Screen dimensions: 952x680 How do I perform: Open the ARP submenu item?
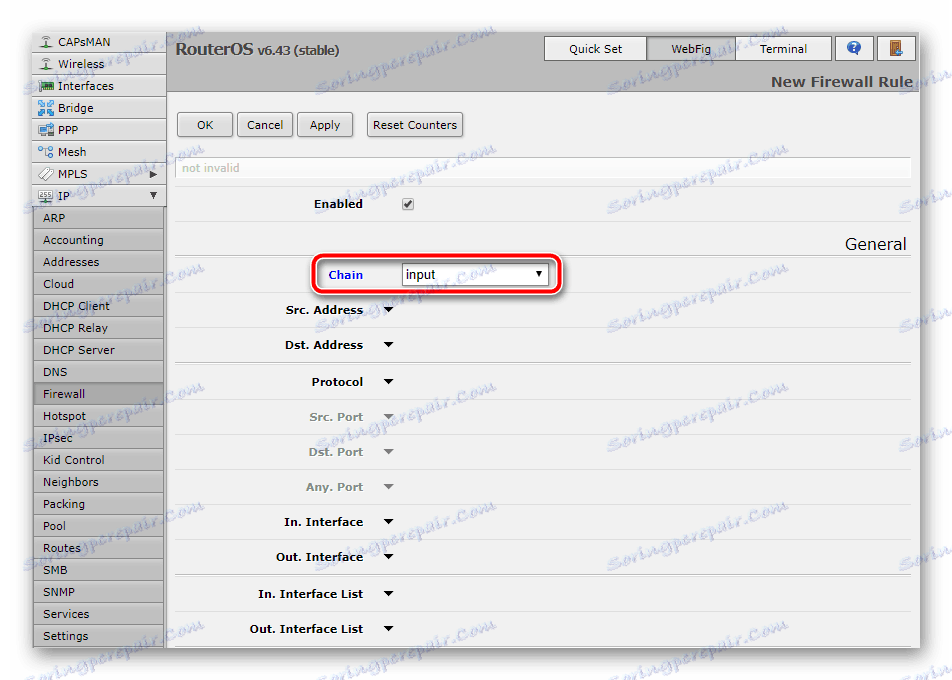click(x=98, y=218)
